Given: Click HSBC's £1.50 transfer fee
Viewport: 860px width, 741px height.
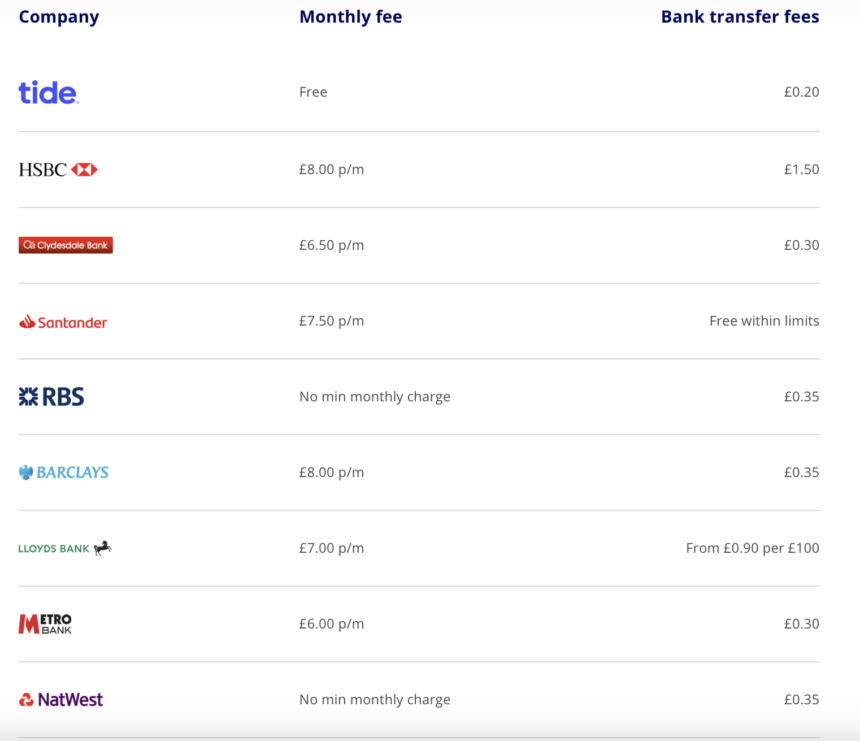Looking at the screenshot, I should (801, 170).
